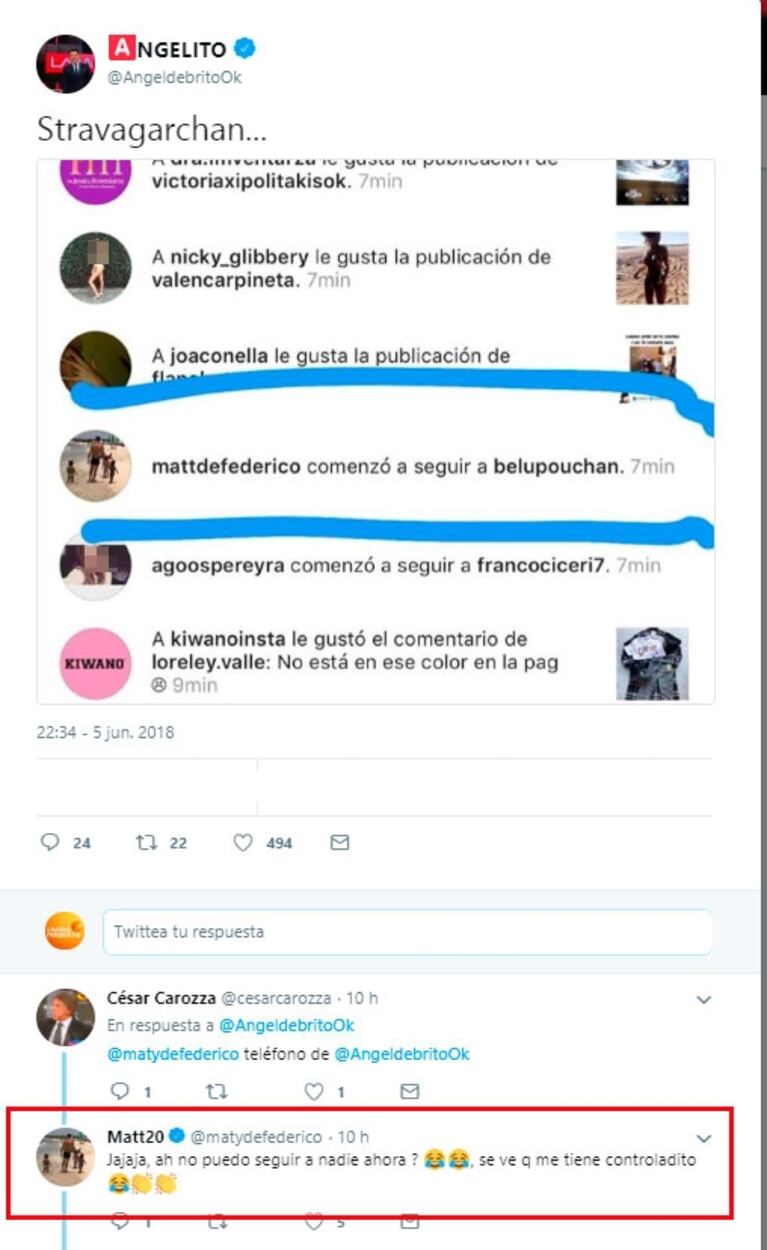Expand options chevron on Matt20's reply
Viewport: 767px width, 1250px height.
704,1138
